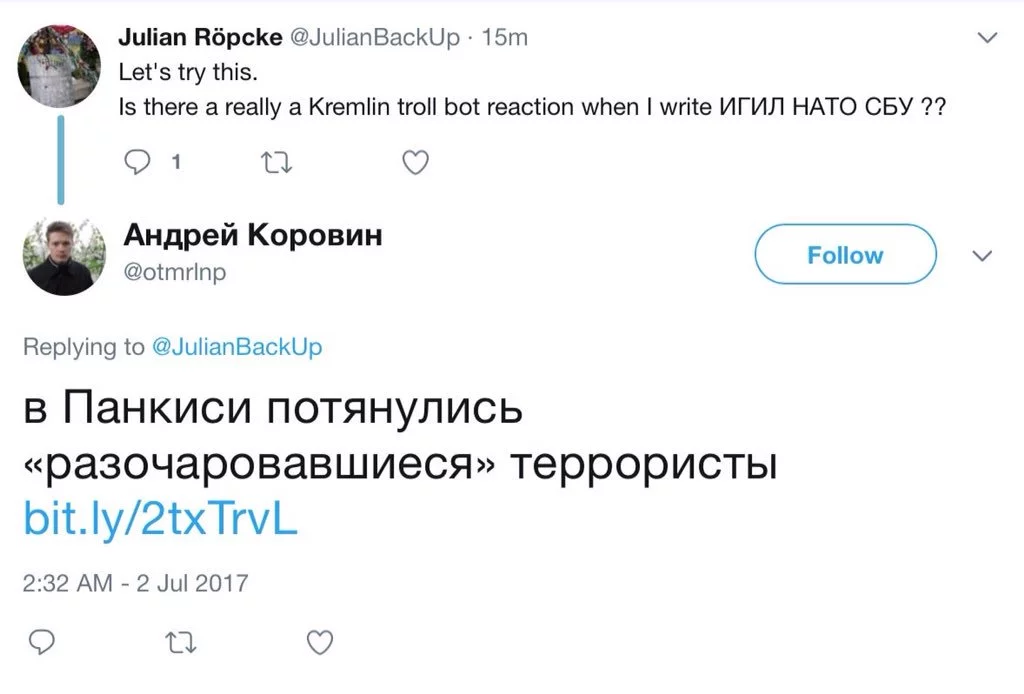View Андрей Коровин's profile picture
Viewport: 1024px width, 694px height.
[60, 256]
